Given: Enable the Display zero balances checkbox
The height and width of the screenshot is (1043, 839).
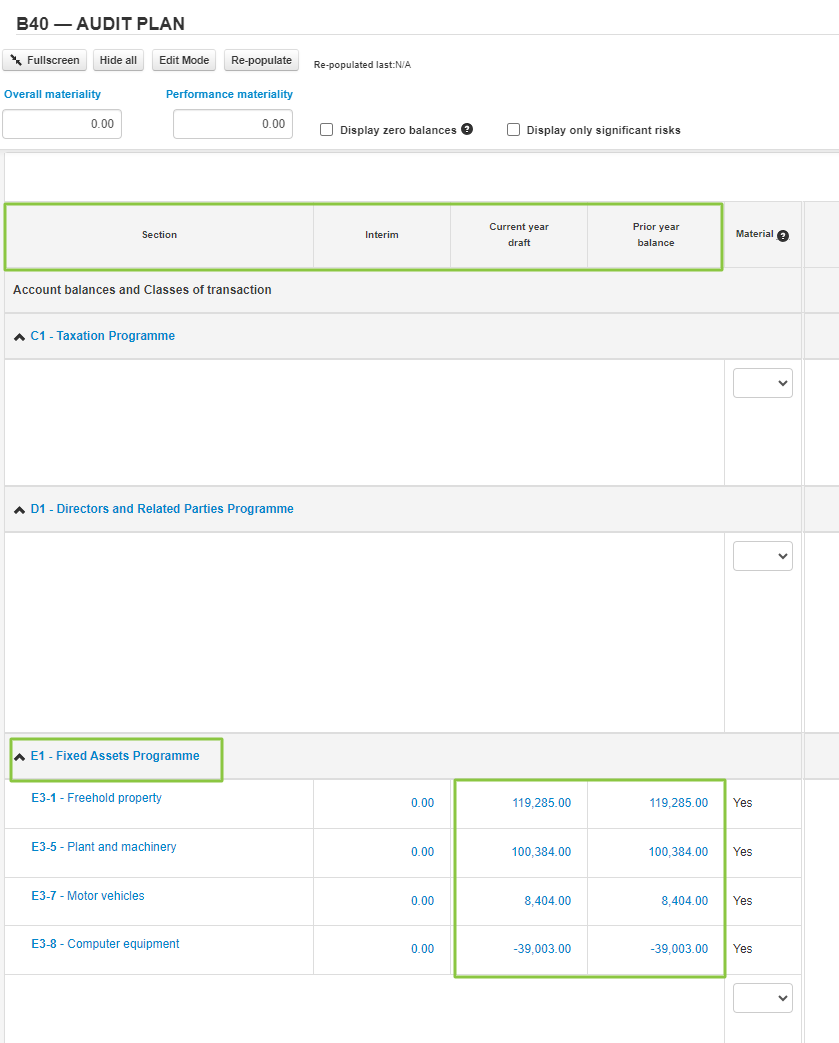Looking at the screenshot, I should (x=325, y=129).
